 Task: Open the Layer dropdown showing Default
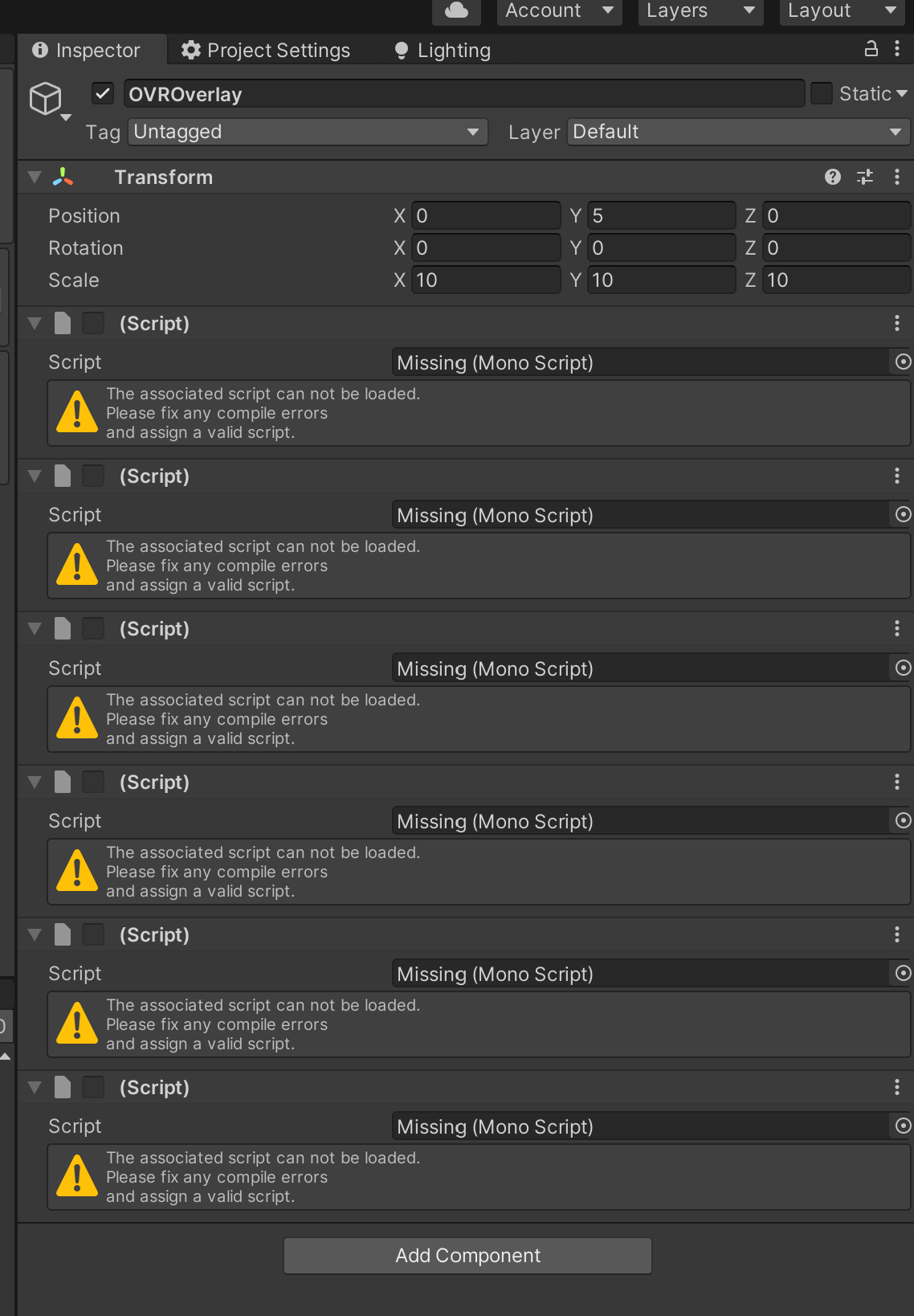(x=738, y=132)
